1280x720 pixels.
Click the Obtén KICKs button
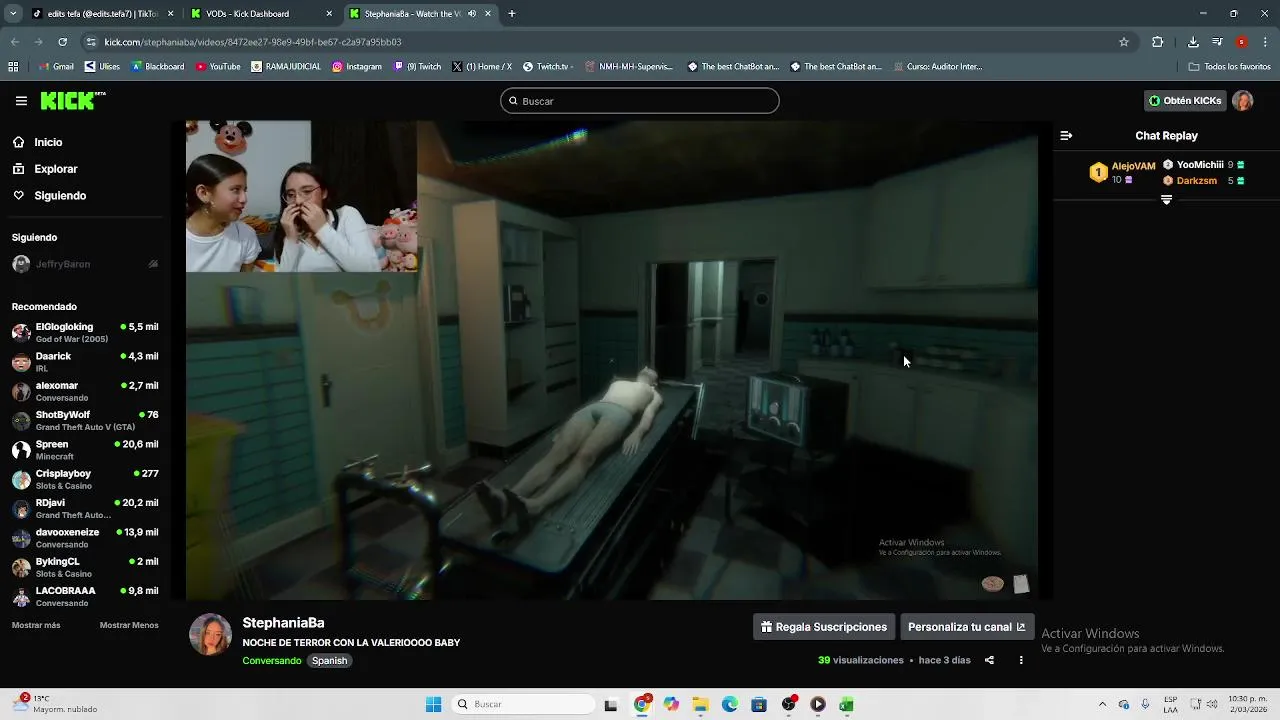click(1185, 101)
